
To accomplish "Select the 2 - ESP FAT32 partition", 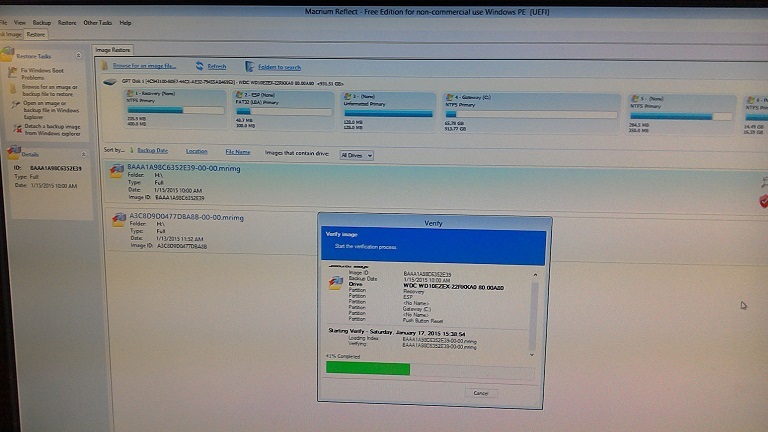I will coord(284,110).
